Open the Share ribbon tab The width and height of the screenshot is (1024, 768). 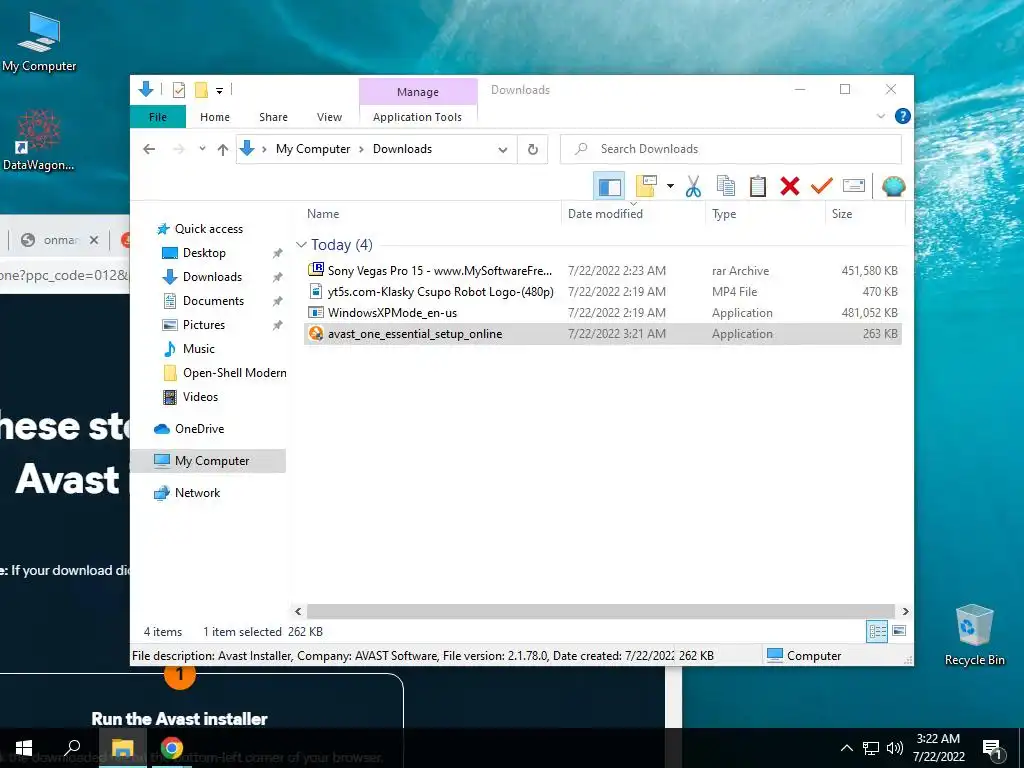click(273, 117)
